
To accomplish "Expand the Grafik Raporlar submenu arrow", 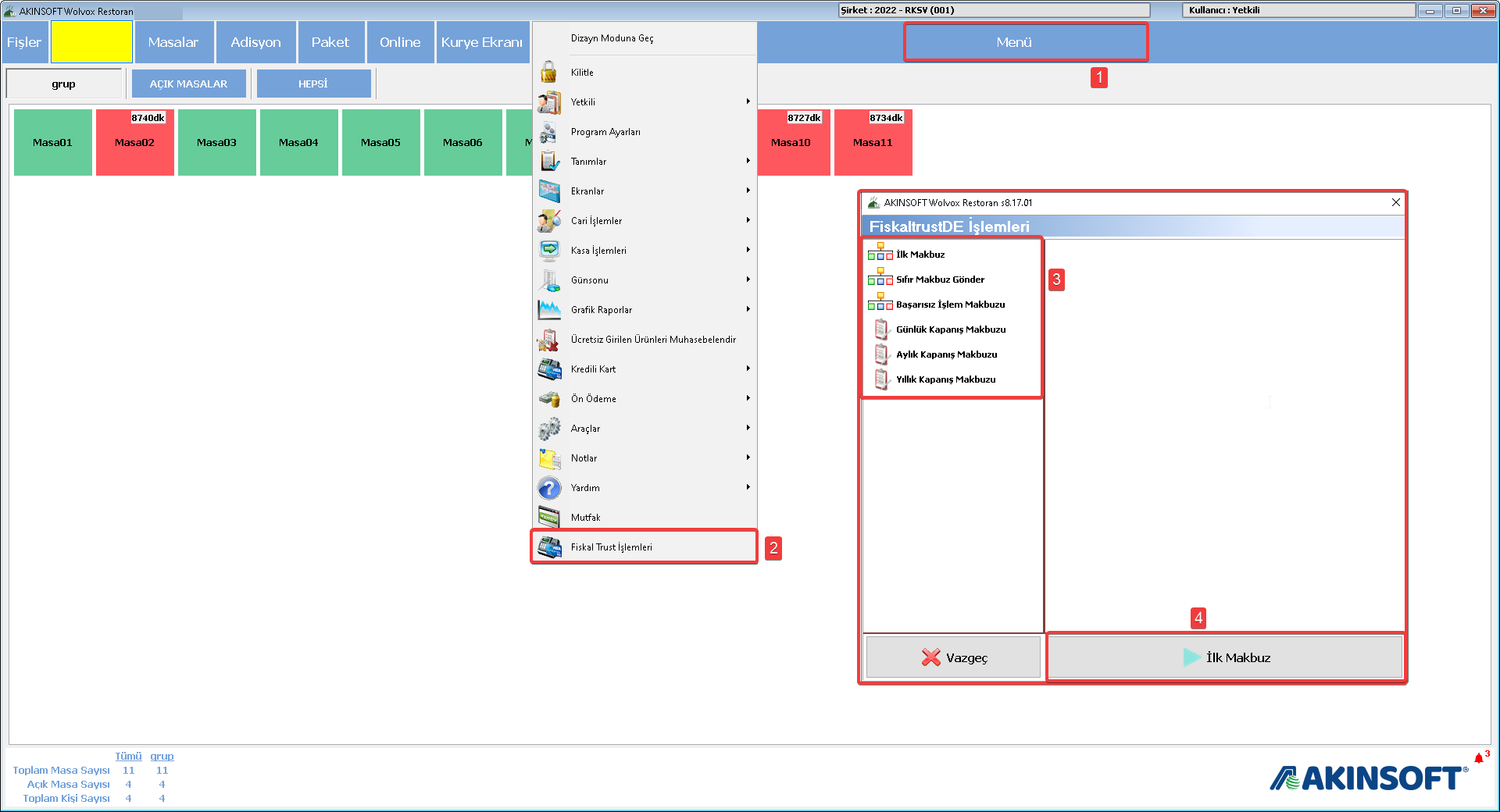I will (748, 309).
